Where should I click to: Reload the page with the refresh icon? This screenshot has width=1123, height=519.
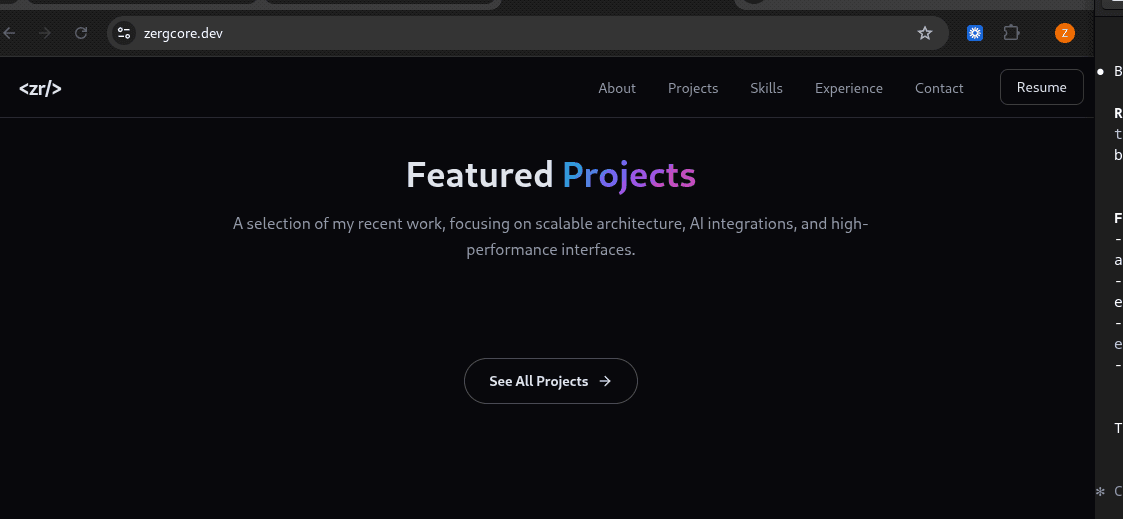(82, 33)
